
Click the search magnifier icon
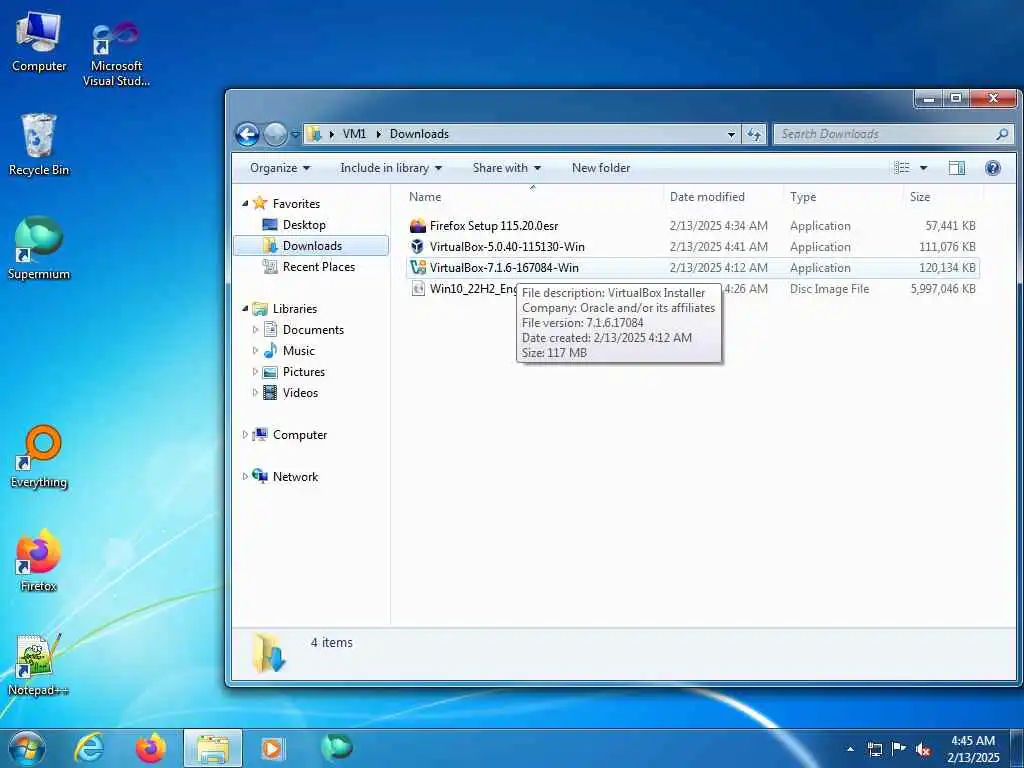[1002, 135]
